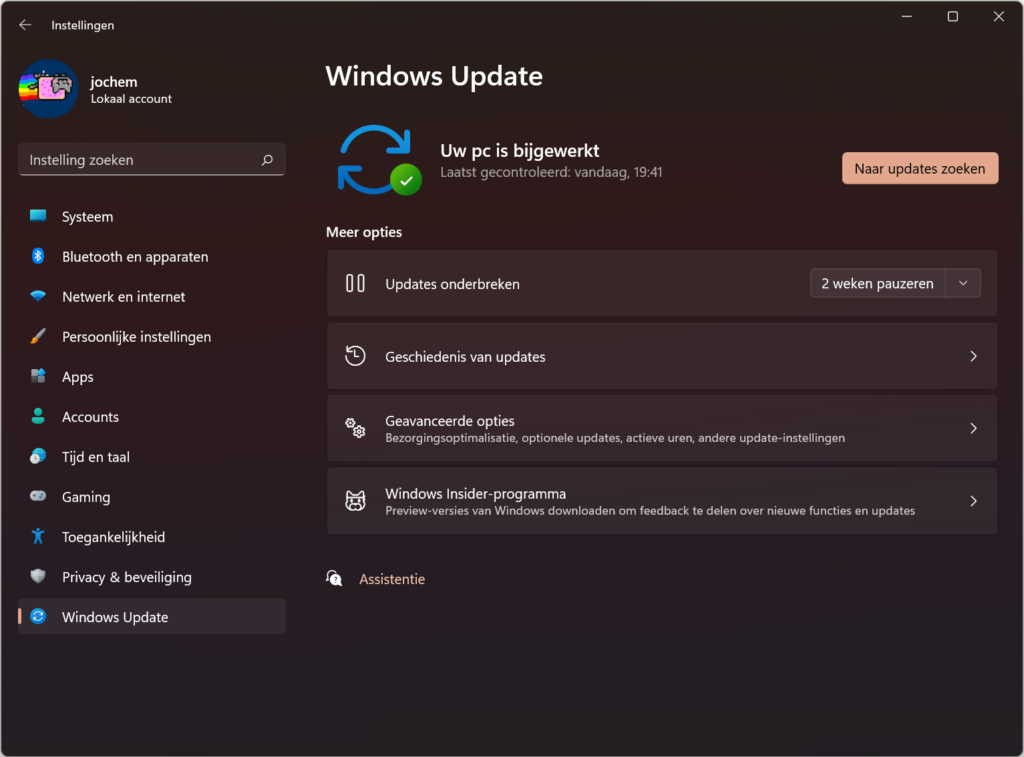Click chevron on Geschiedenis van updates row
The height and width of the screenshot is (757, 1024).
(x=973, y=356)
